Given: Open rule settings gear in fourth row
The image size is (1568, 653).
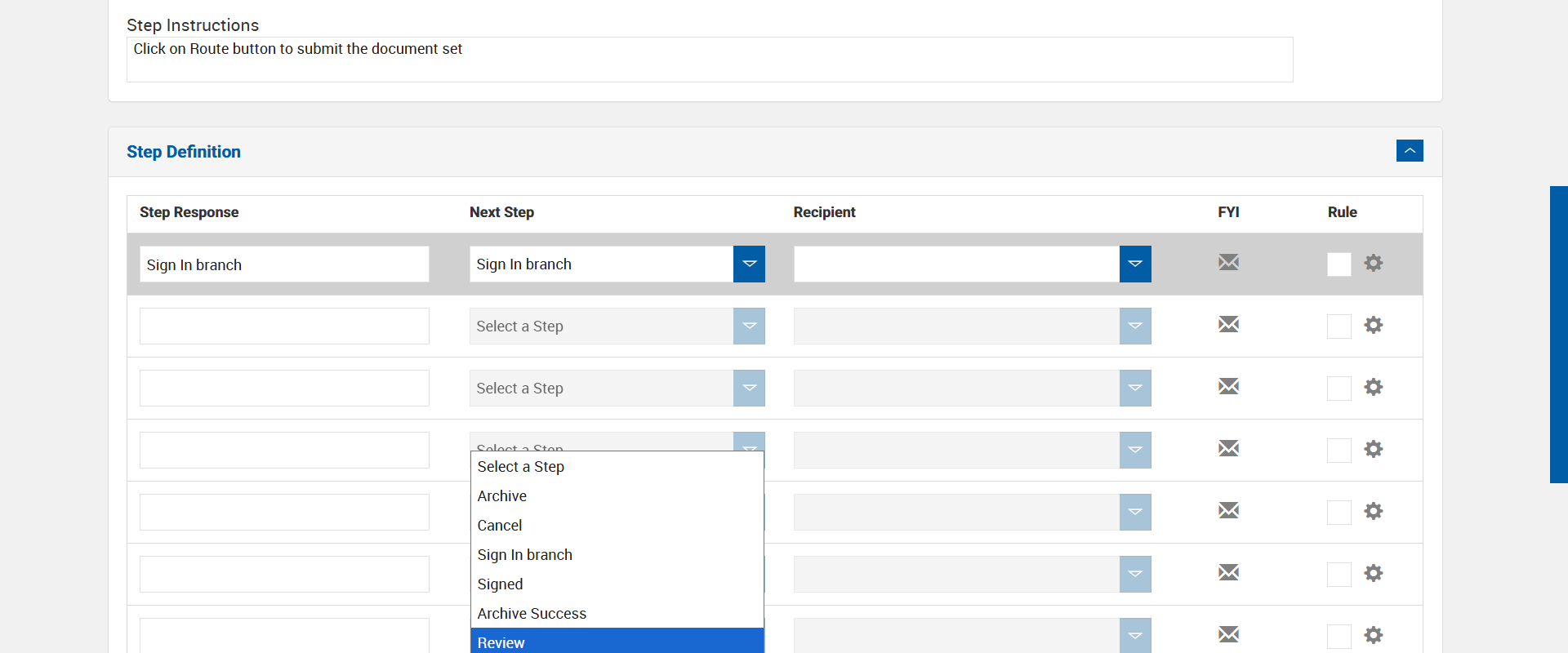Looking at the screenshot, I should point(1374,449).
